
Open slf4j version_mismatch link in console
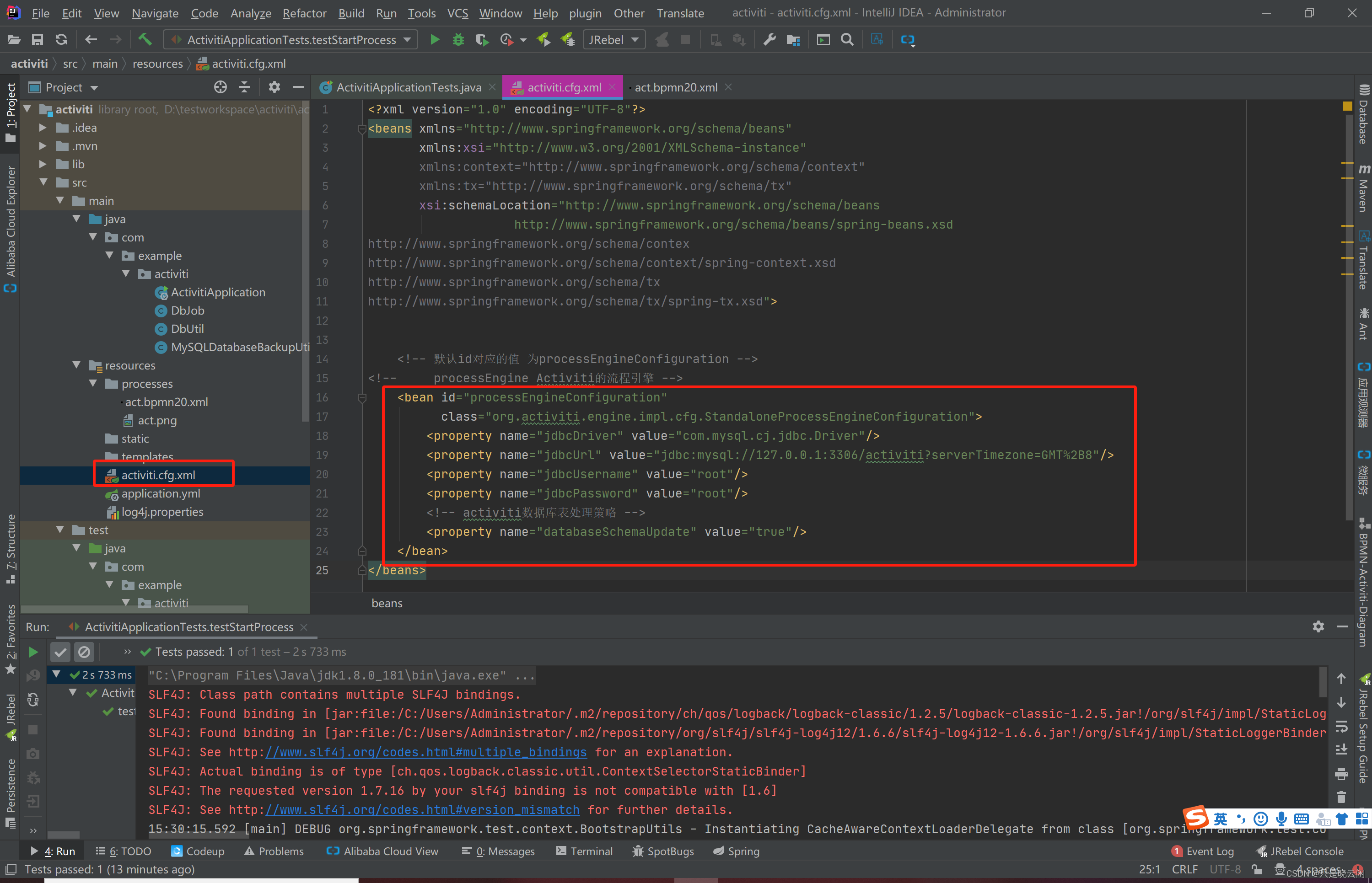click(422, 810)
